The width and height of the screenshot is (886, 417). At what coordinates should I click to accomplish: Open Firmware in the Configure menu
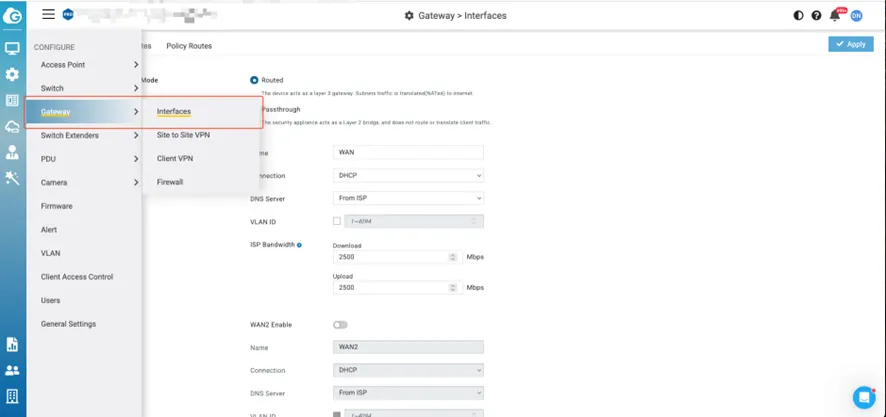tap(57, 206)
